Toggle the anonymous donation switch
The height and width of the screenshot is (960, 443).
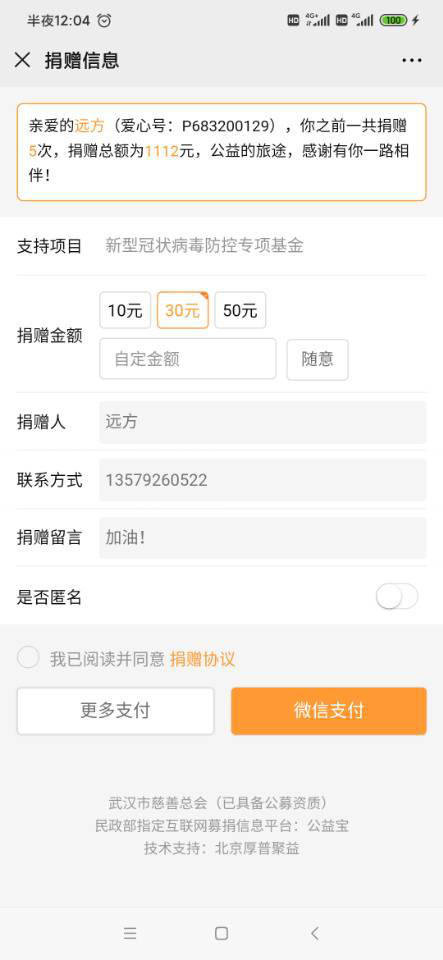(397, 596)
